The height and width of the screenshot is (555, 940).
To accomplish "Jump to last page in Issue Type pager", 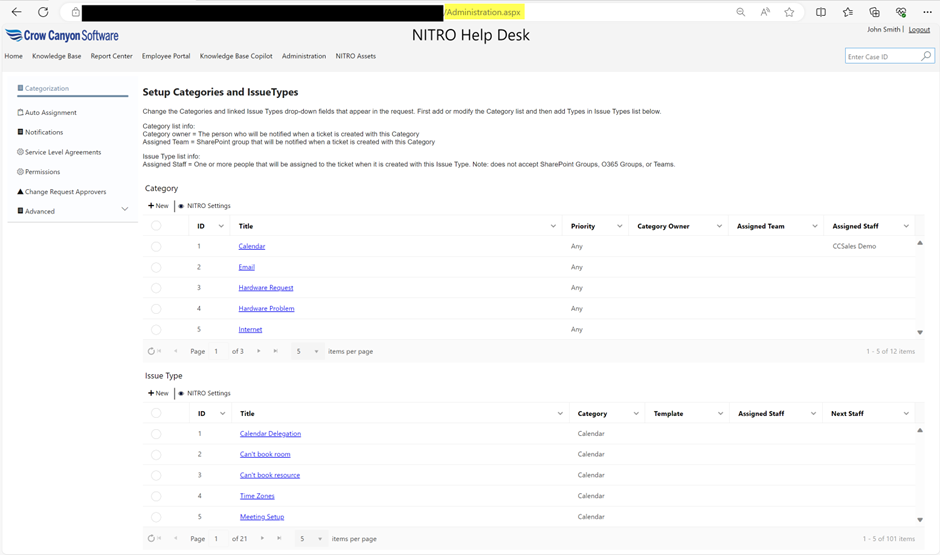I will tap(278, 538).
